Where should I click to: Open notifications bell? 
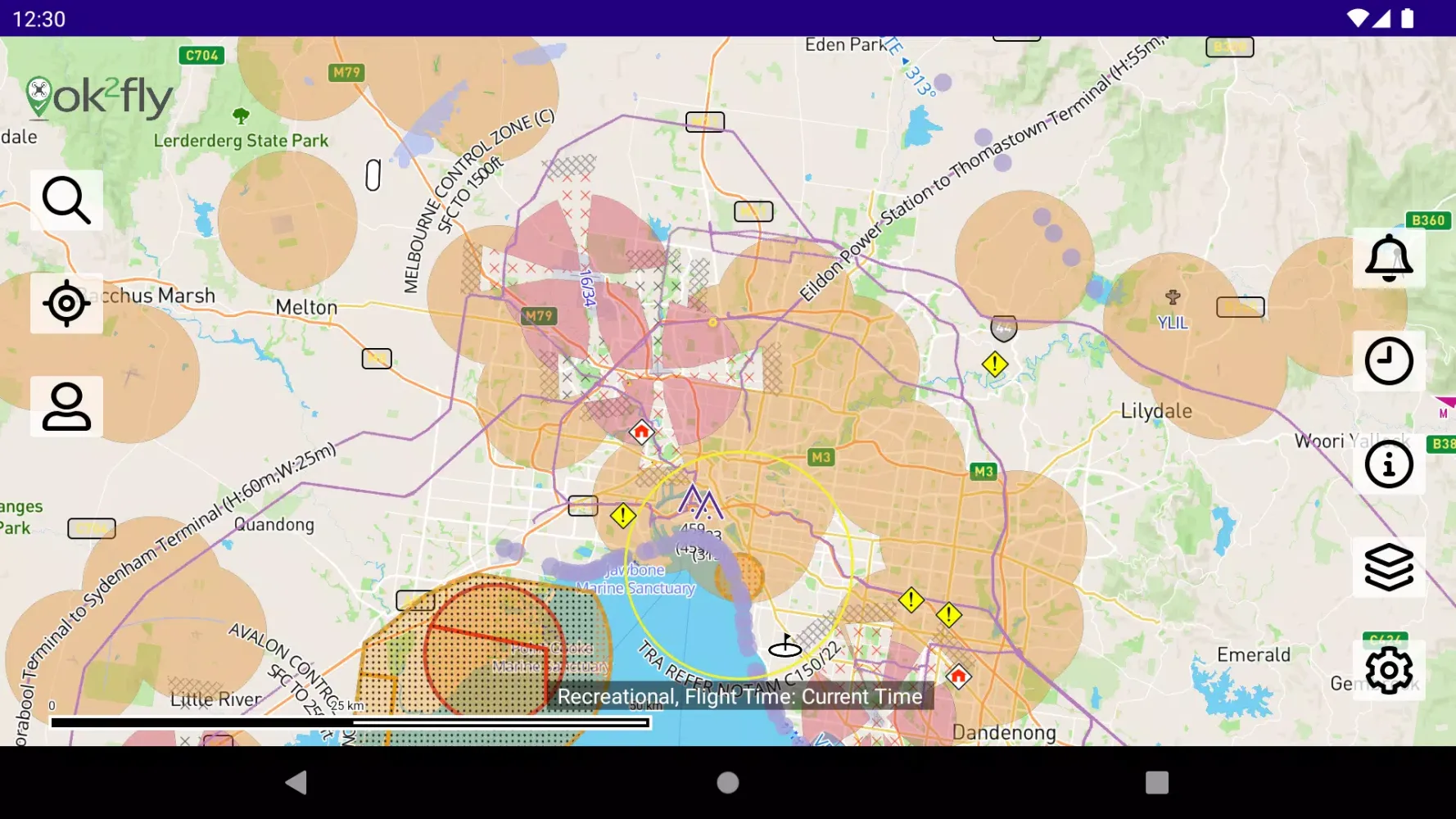(1388, 258)
